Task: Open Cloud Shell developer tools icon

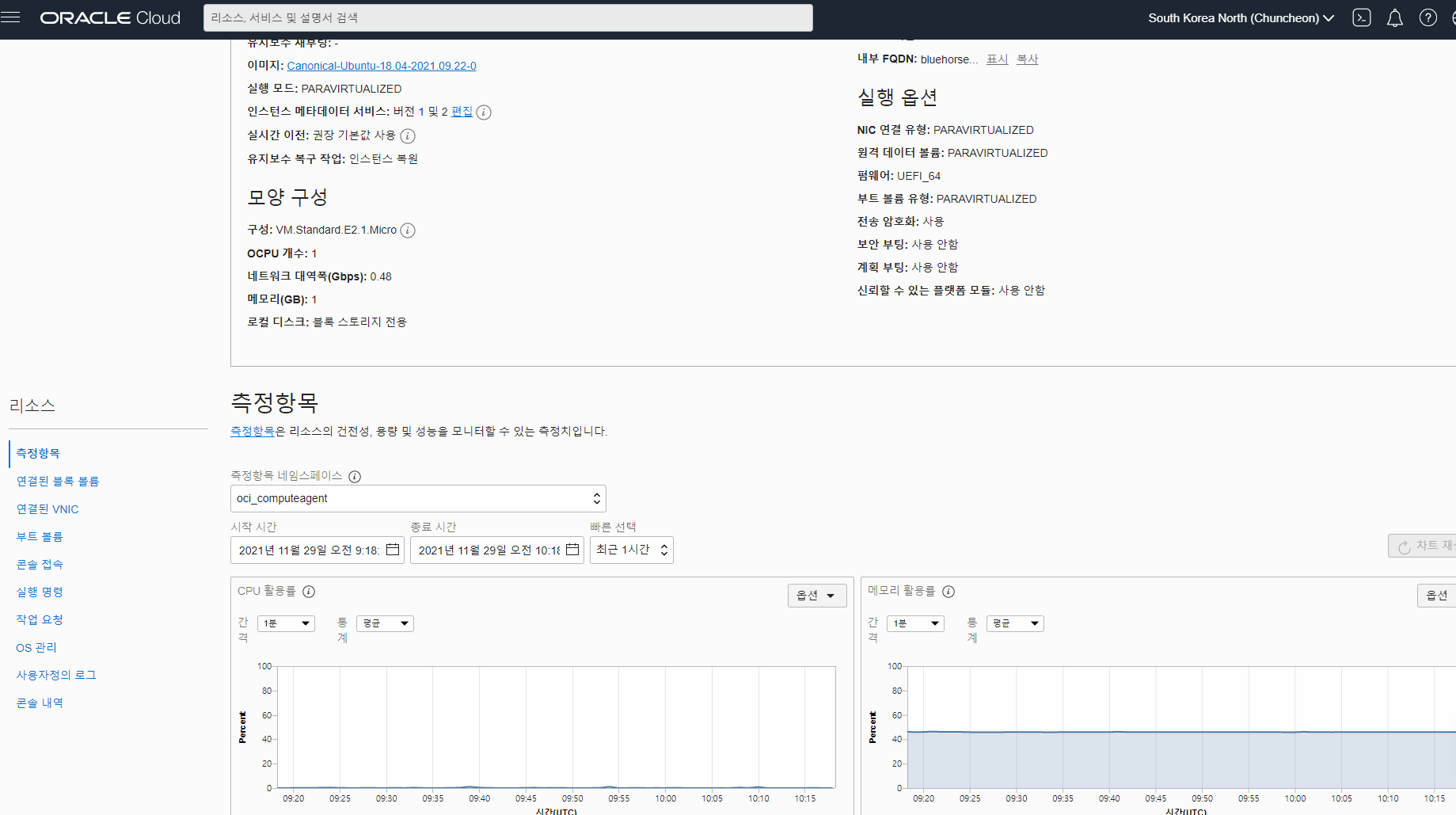Action: (1362, 17)
